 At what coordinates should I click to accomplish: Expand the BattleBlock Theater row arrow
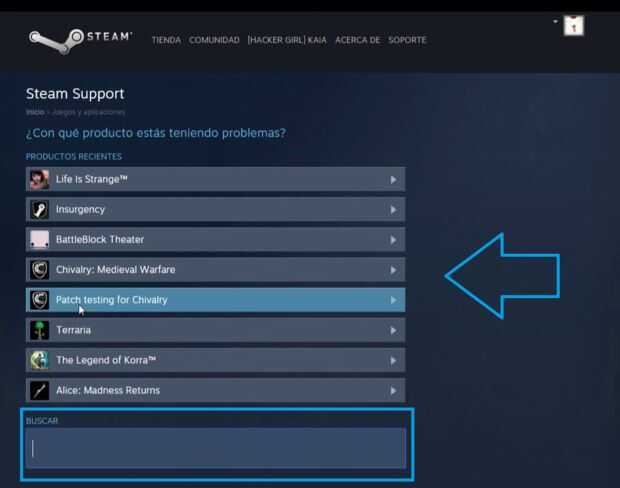(393, 240)
